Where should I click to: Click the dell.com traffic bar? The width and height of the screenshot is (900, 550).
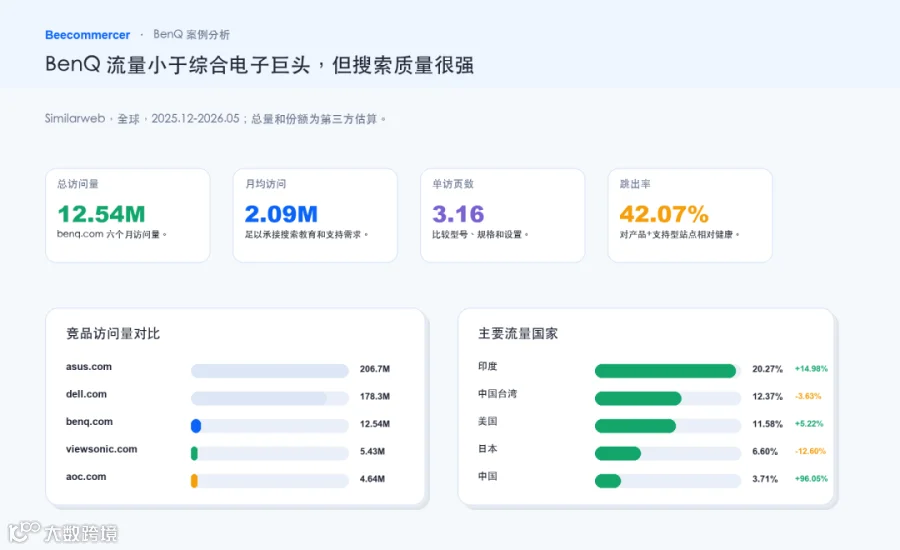coord(259,398)
